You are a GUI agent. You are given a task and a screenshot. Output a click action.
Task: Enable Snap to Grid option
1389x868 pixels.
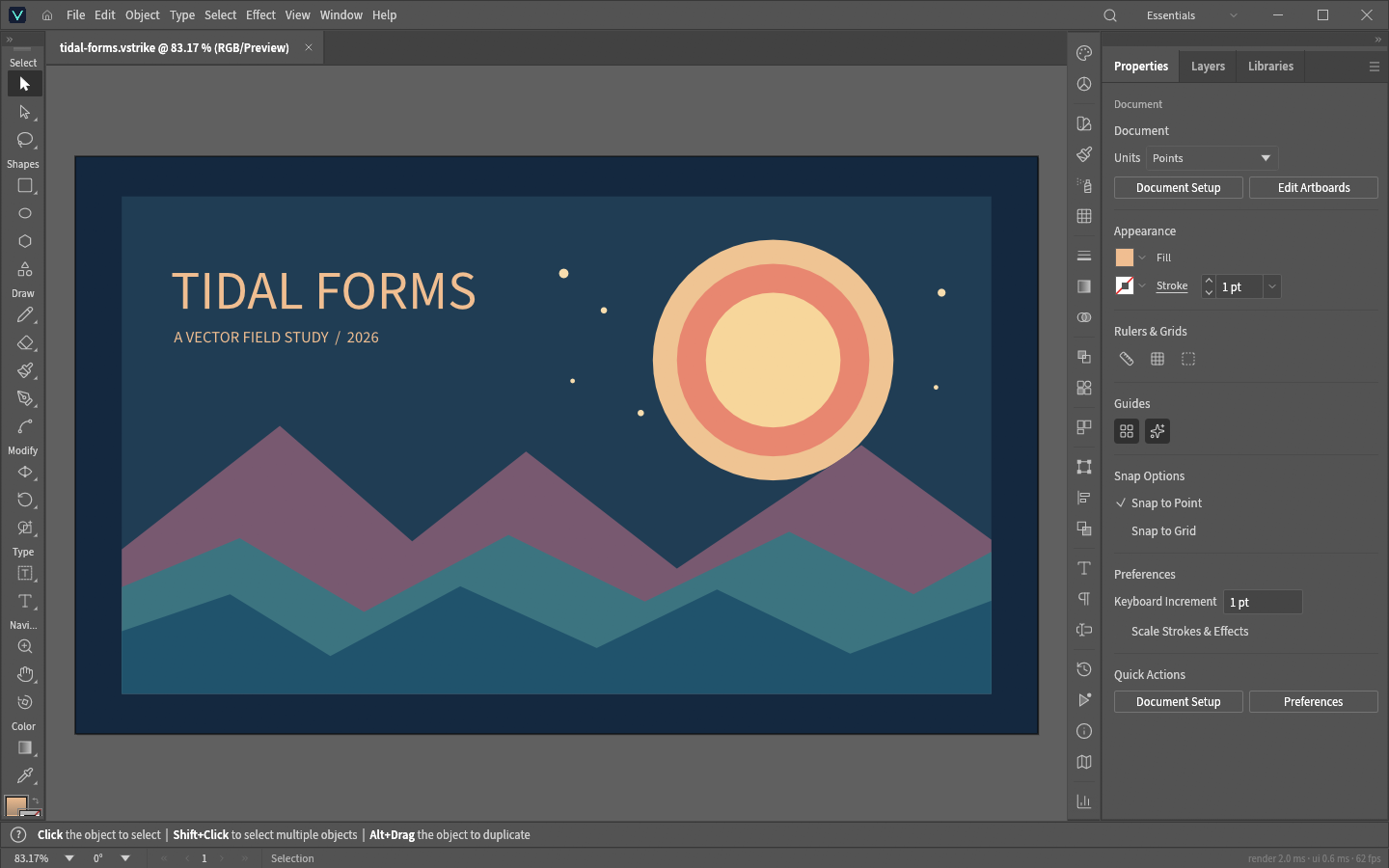pos(1163,531)
